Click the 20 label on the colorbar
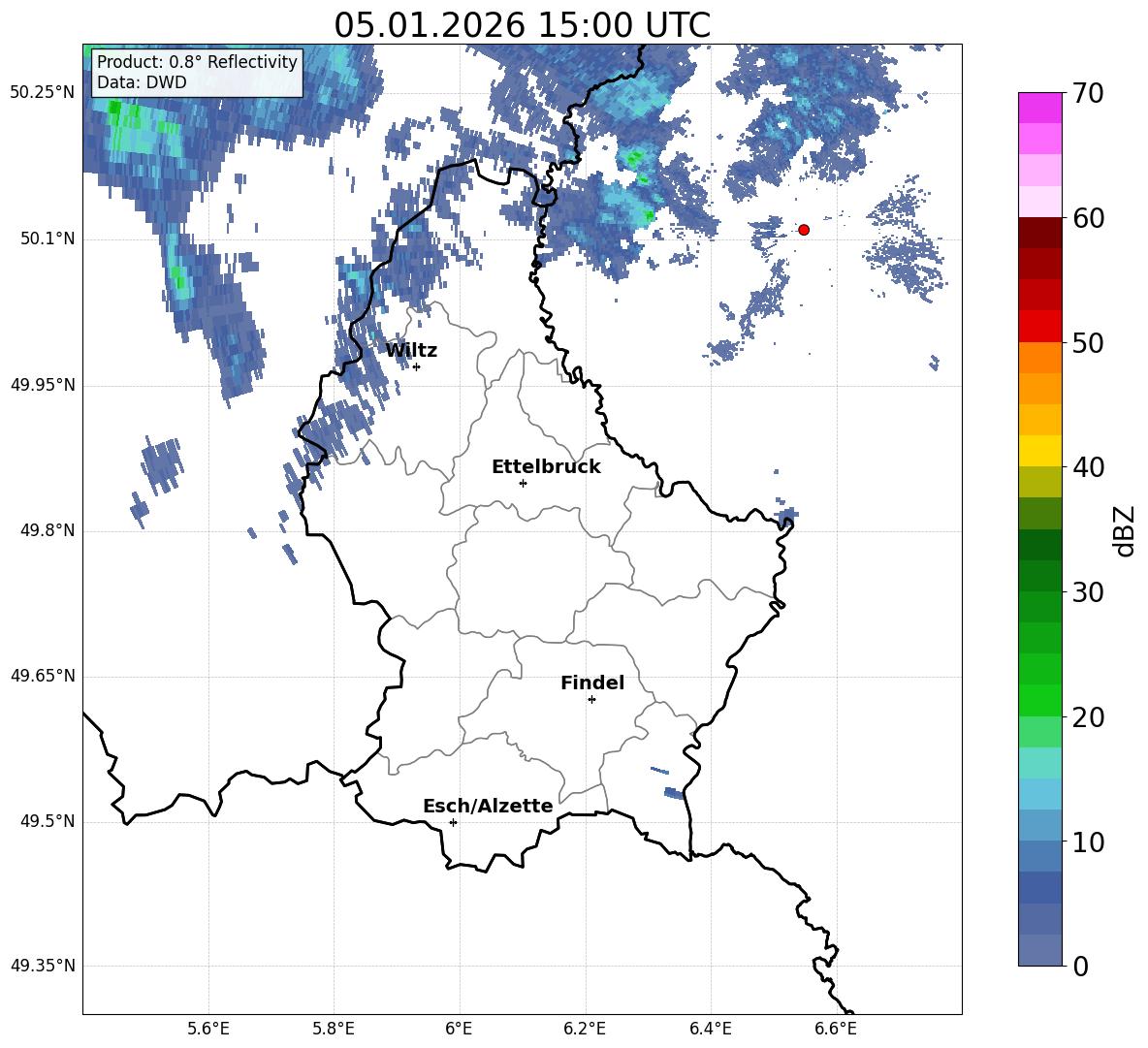 [x=1088, y=717]
